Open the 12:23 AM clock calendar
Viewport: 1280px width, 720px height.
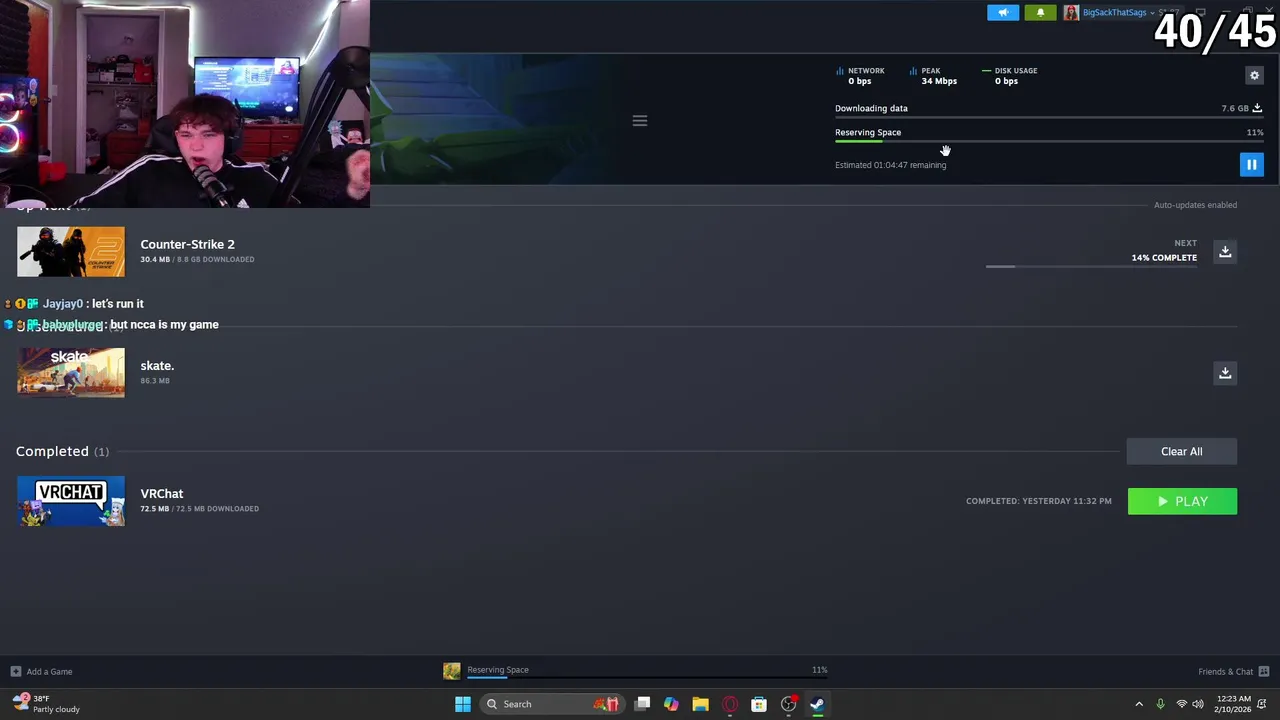(x=1233, y=704)
